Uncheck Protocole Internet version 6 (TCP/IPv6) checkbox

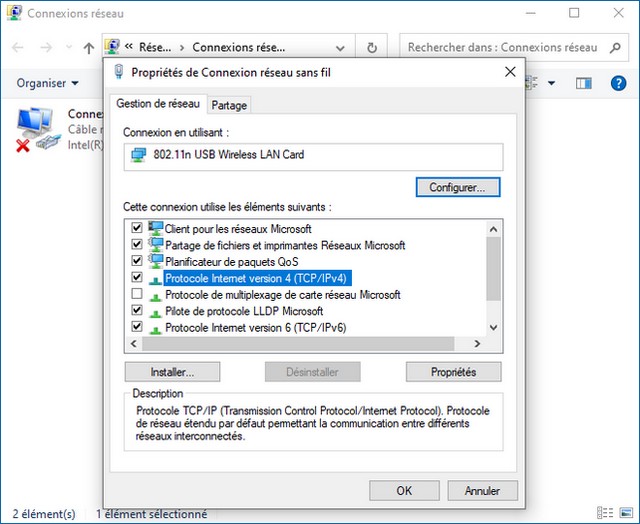pos(137,326)
